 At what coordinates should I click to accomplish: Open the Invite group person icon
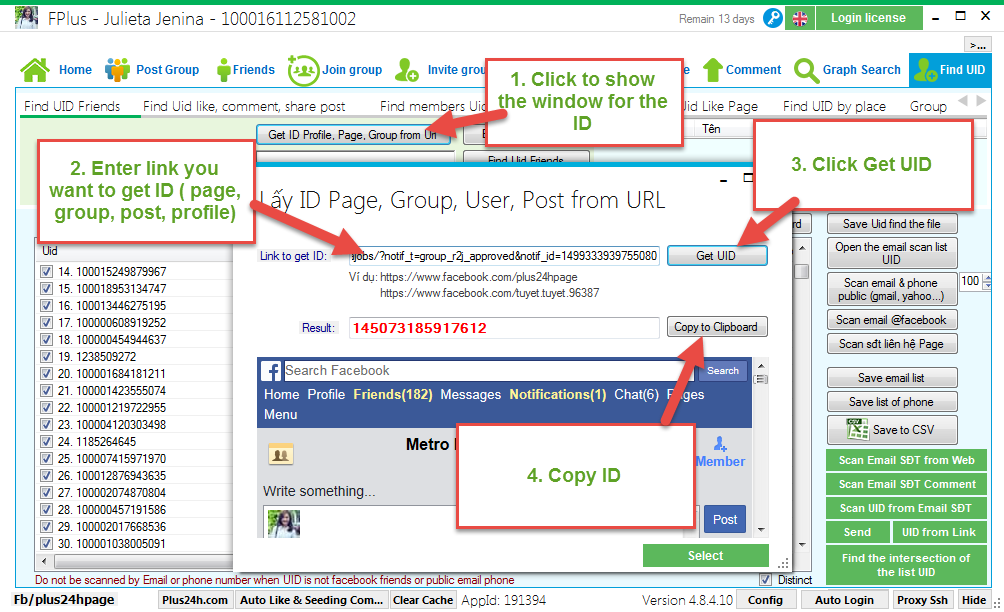click(407, 70)
